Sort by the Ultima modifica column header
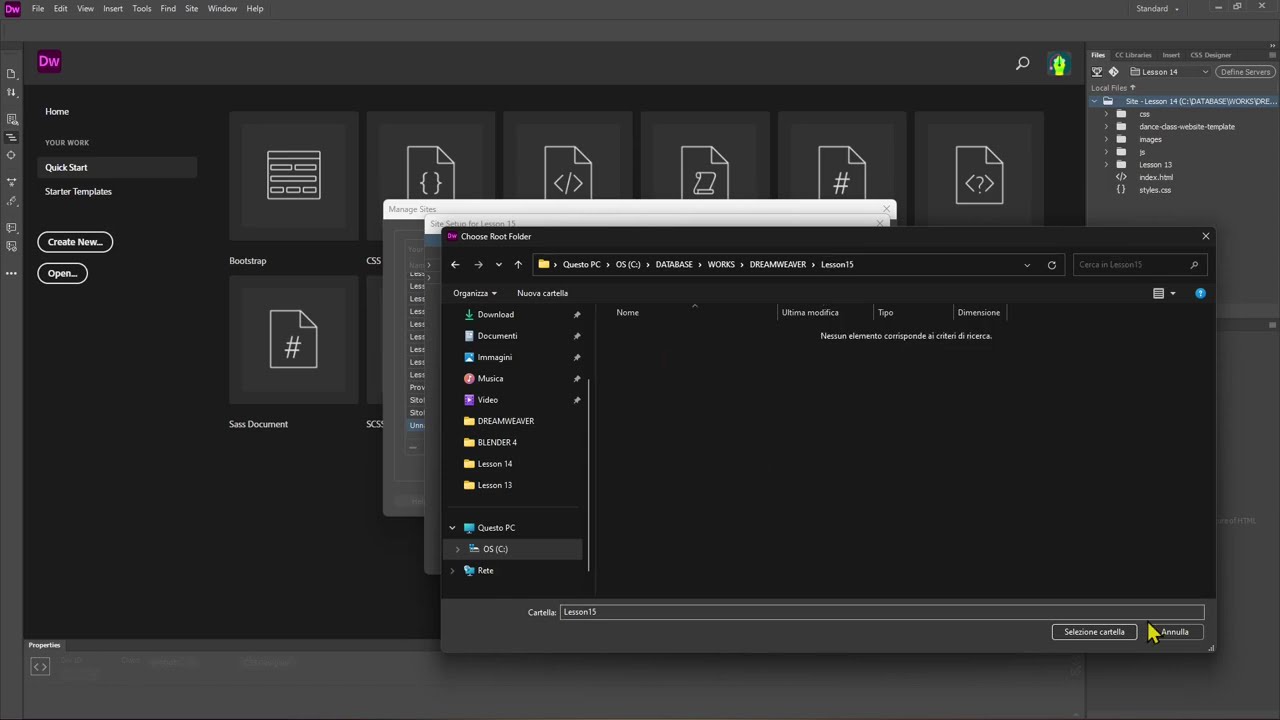 pyautogui.click(x=810, y=313)
